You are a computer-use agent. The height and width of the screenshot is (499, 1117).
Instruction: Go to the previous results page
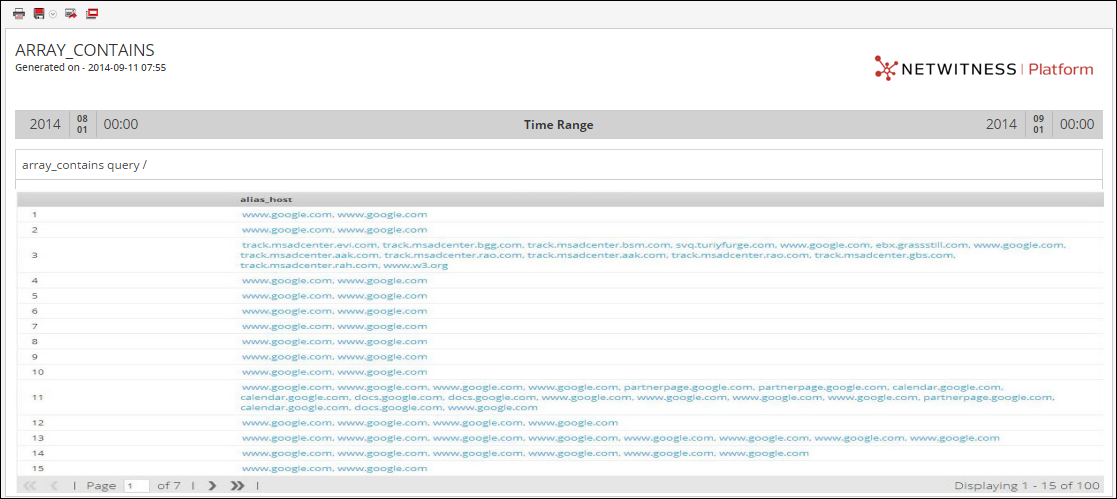(x=55, y=485)
